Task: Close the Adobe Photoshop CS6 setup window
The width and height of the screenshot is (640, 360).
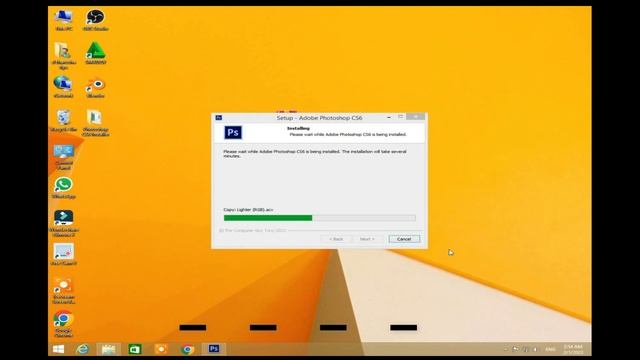Action: (x=416, y=117)
